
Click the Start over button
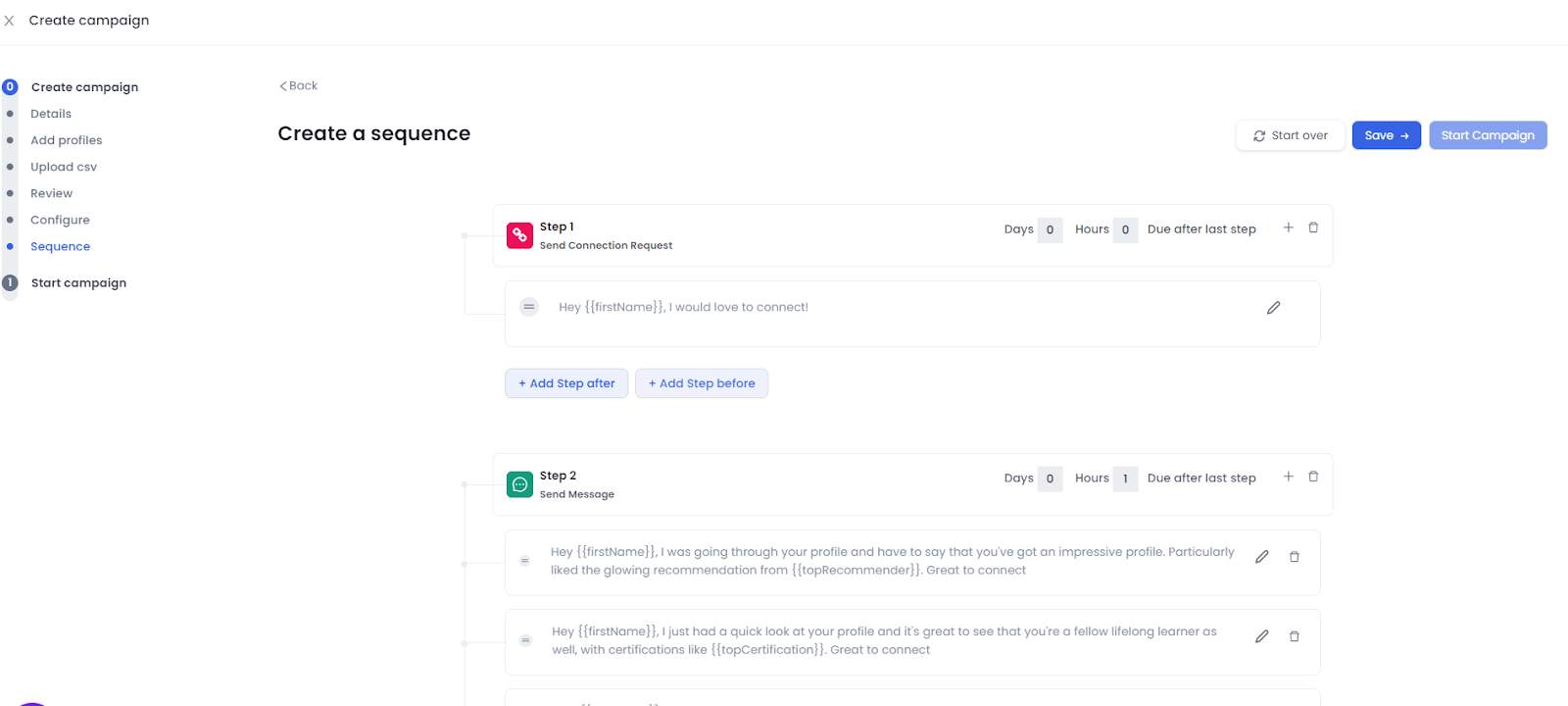point(1290,135)
